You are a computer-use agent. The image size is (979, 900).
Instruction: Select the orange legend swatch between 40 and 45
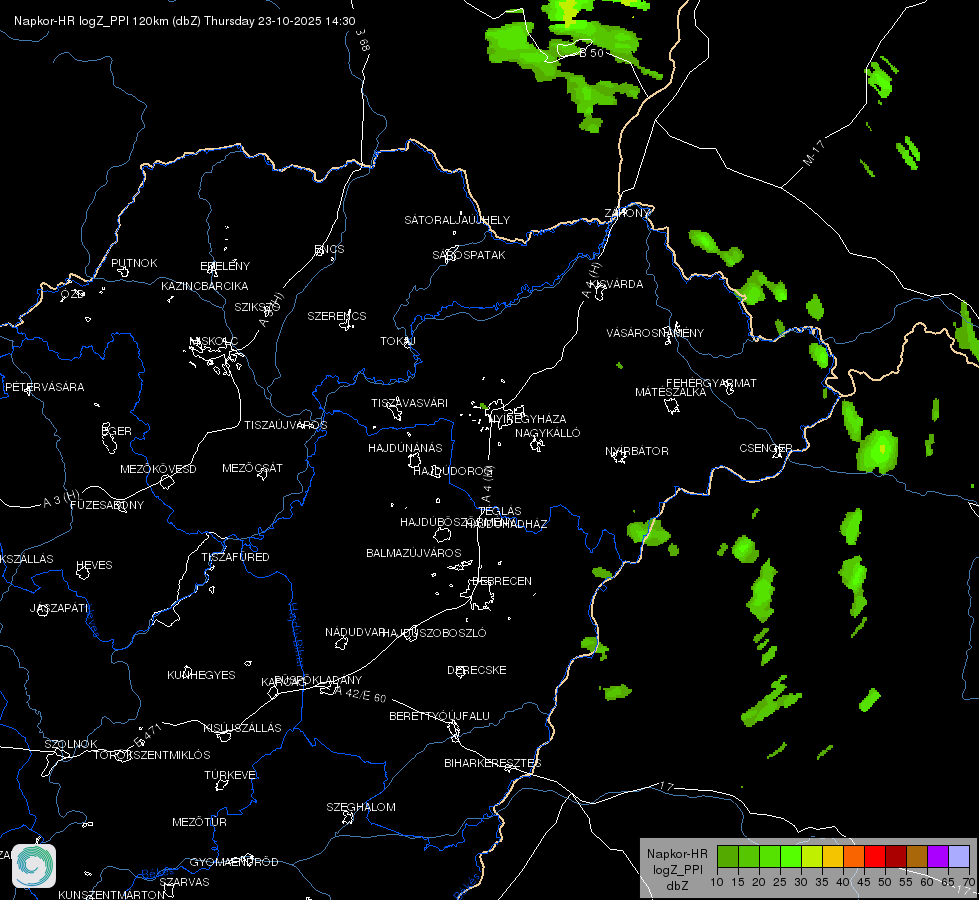point(854,856)
